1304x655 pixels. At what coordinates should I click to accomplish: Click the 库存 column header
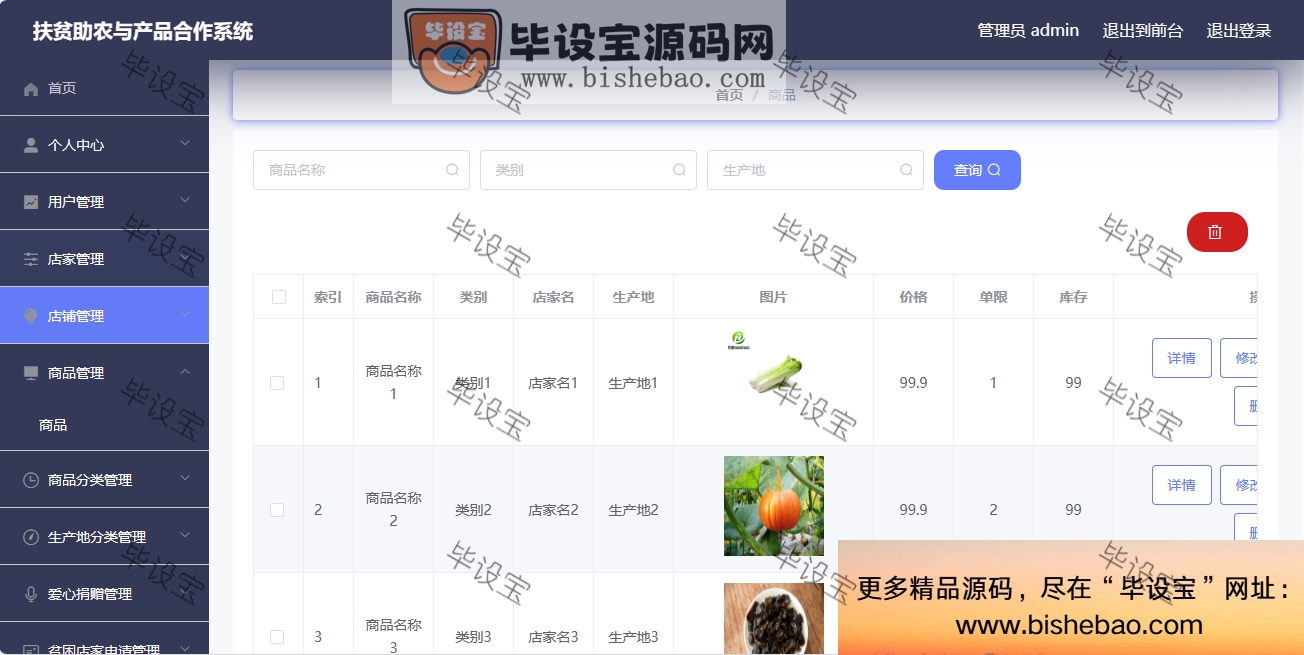click(x=1073, y=297)
